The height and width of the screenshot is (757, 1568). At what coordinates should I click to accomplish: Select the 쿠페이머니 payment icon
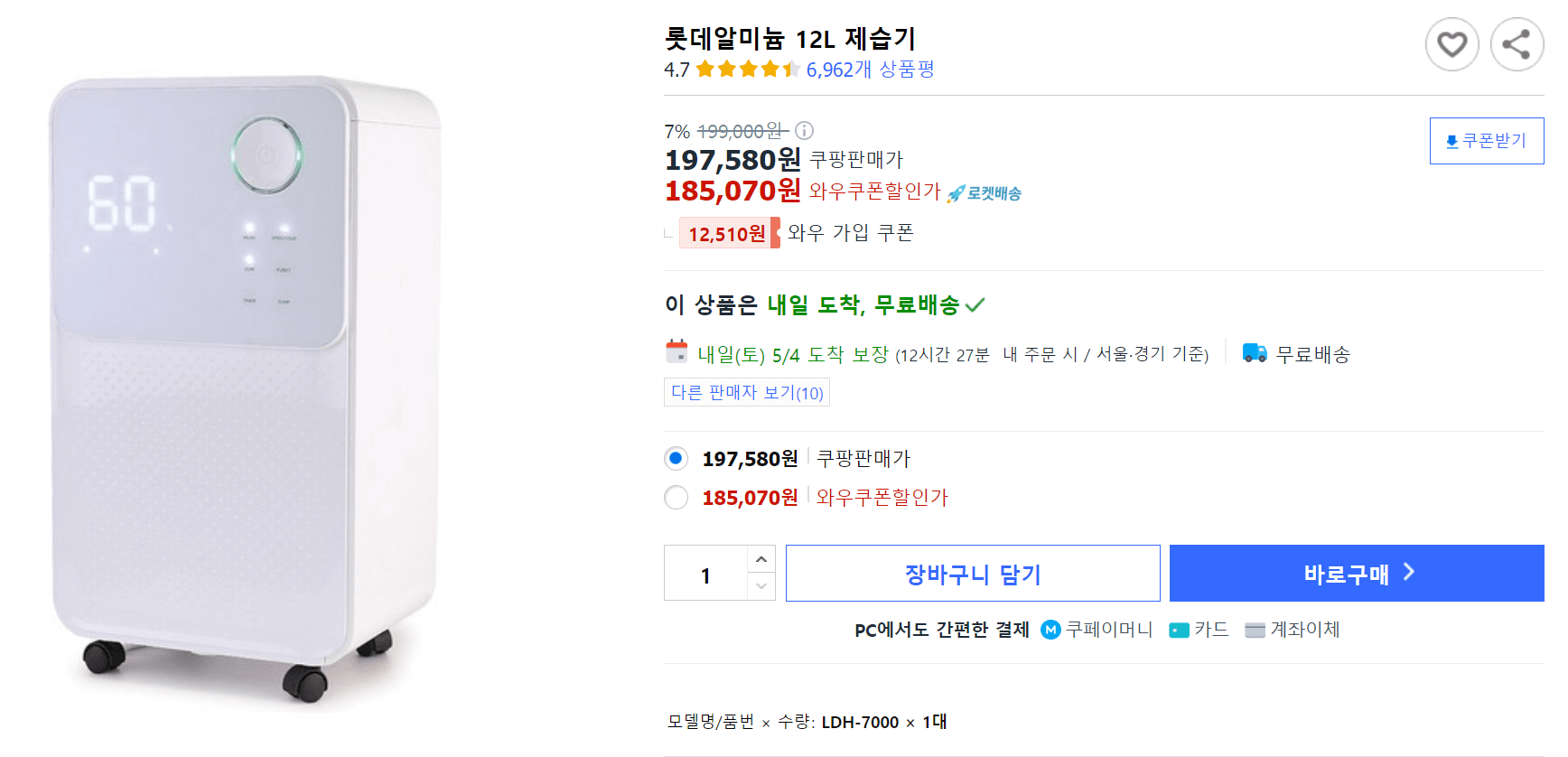point(1050,630)
